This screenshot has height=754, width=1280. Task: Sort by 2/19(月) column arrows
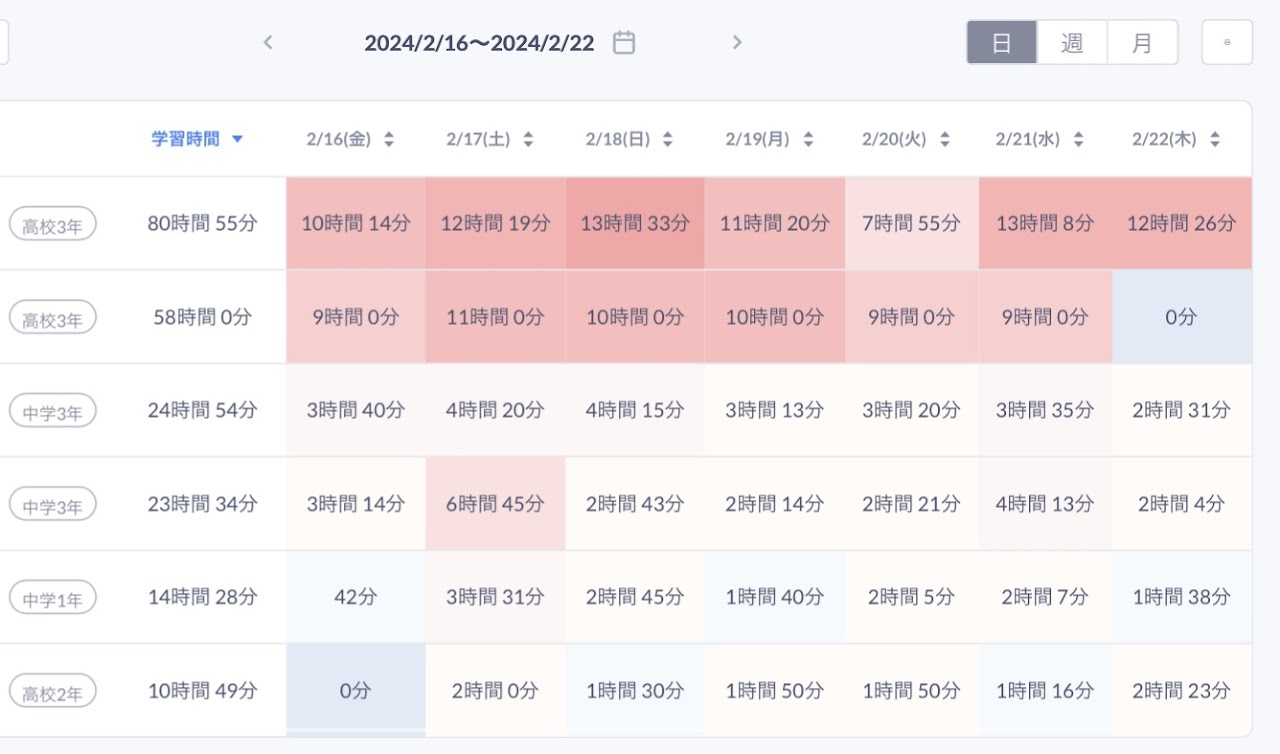tap(808, 140)
